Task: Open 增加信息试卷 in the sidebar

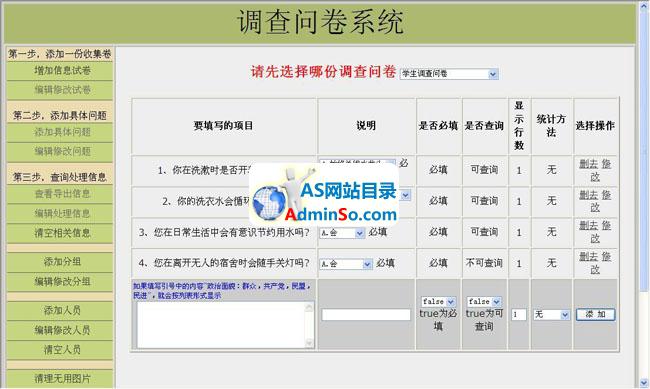Action: tap(62, 71)
